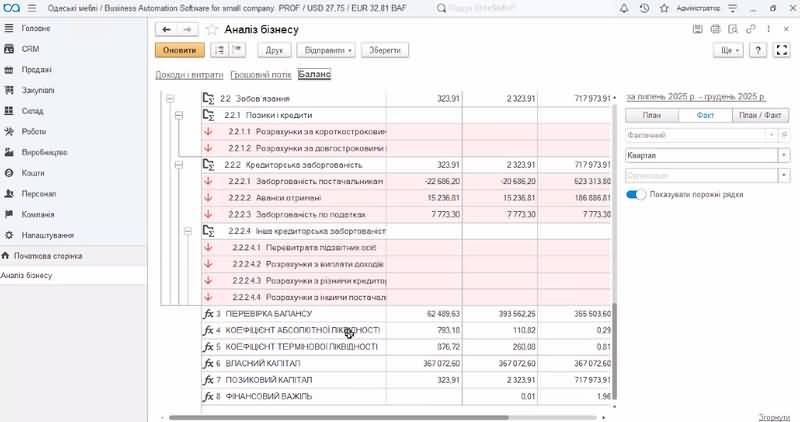Click the report period date link
The image size is (800, 422).
coord(696,97)
